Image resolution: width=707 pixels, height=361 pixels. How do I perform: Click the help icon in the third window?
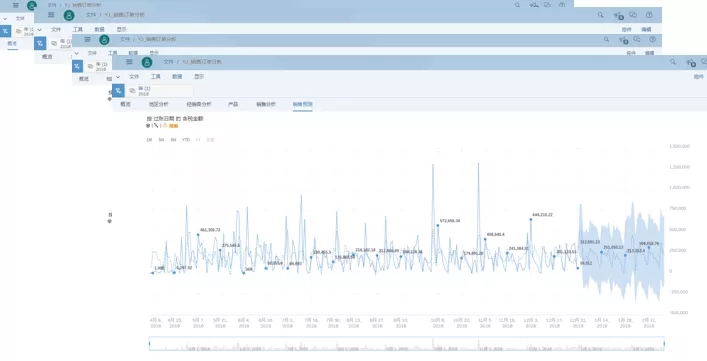coord(652,39)
